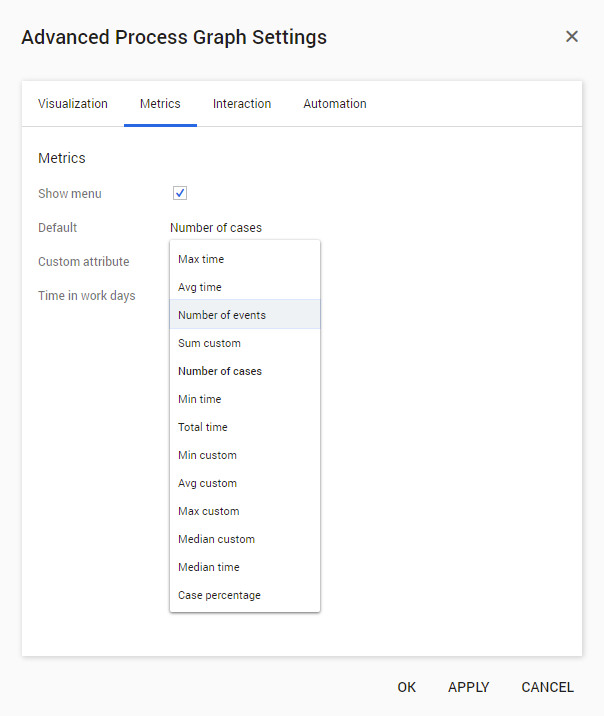
Task: Click the APPLY button
Action: tap(469, 687)
